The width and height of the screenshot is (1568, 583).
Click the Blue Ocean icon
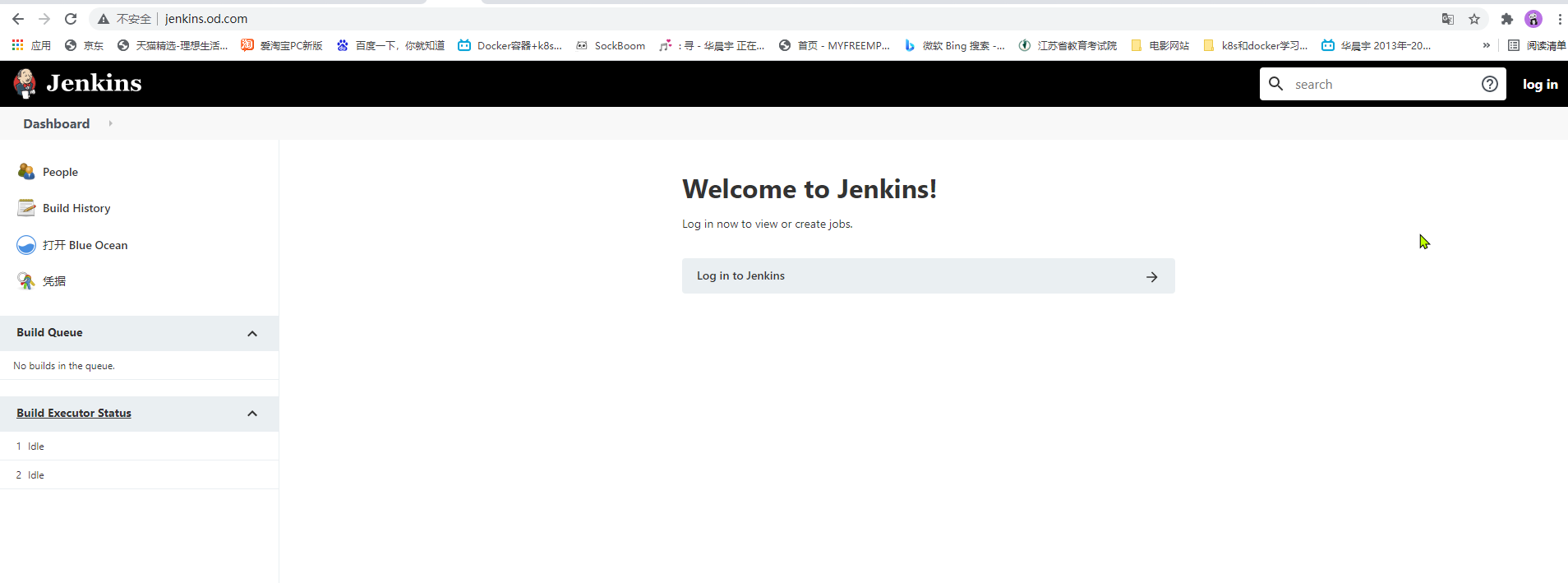click(x=26, y=244)
